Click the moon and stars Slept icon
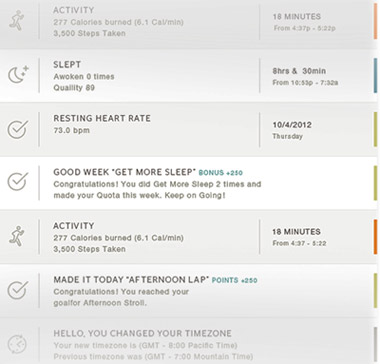380x364 pixels. pos(18,75)
